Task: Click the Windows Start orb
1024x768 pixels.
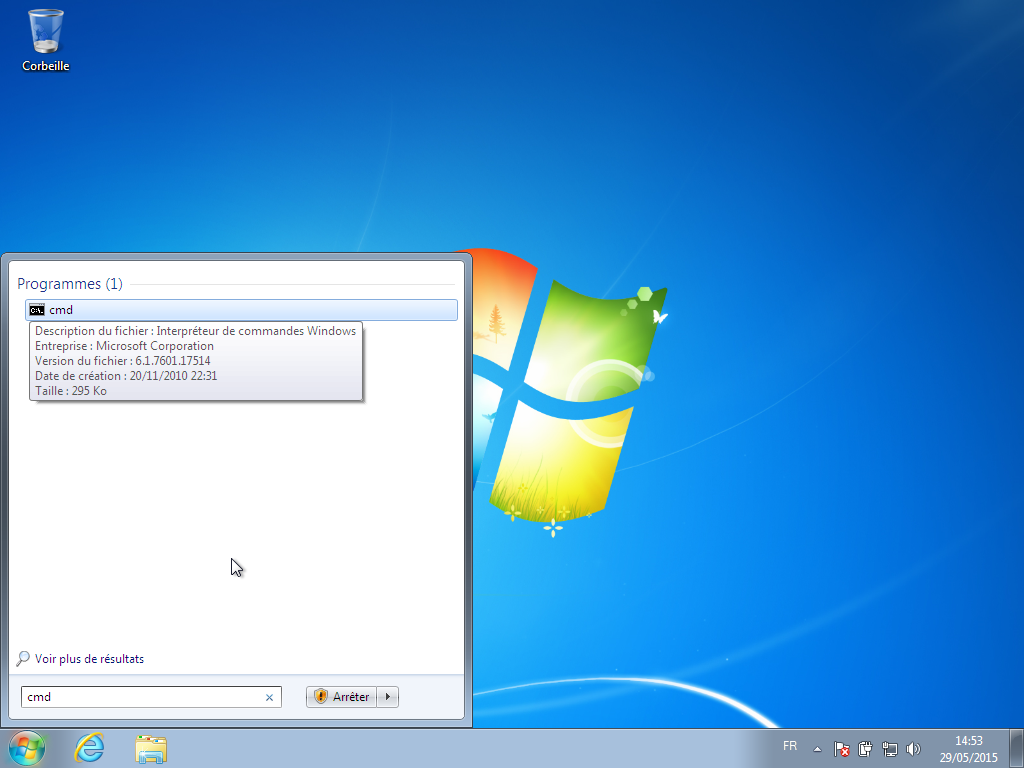Action: point(27,748)
